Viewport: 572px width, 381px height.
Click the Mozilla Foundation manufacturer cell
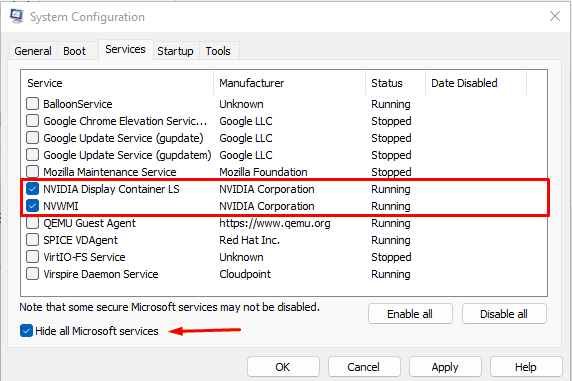263,172
